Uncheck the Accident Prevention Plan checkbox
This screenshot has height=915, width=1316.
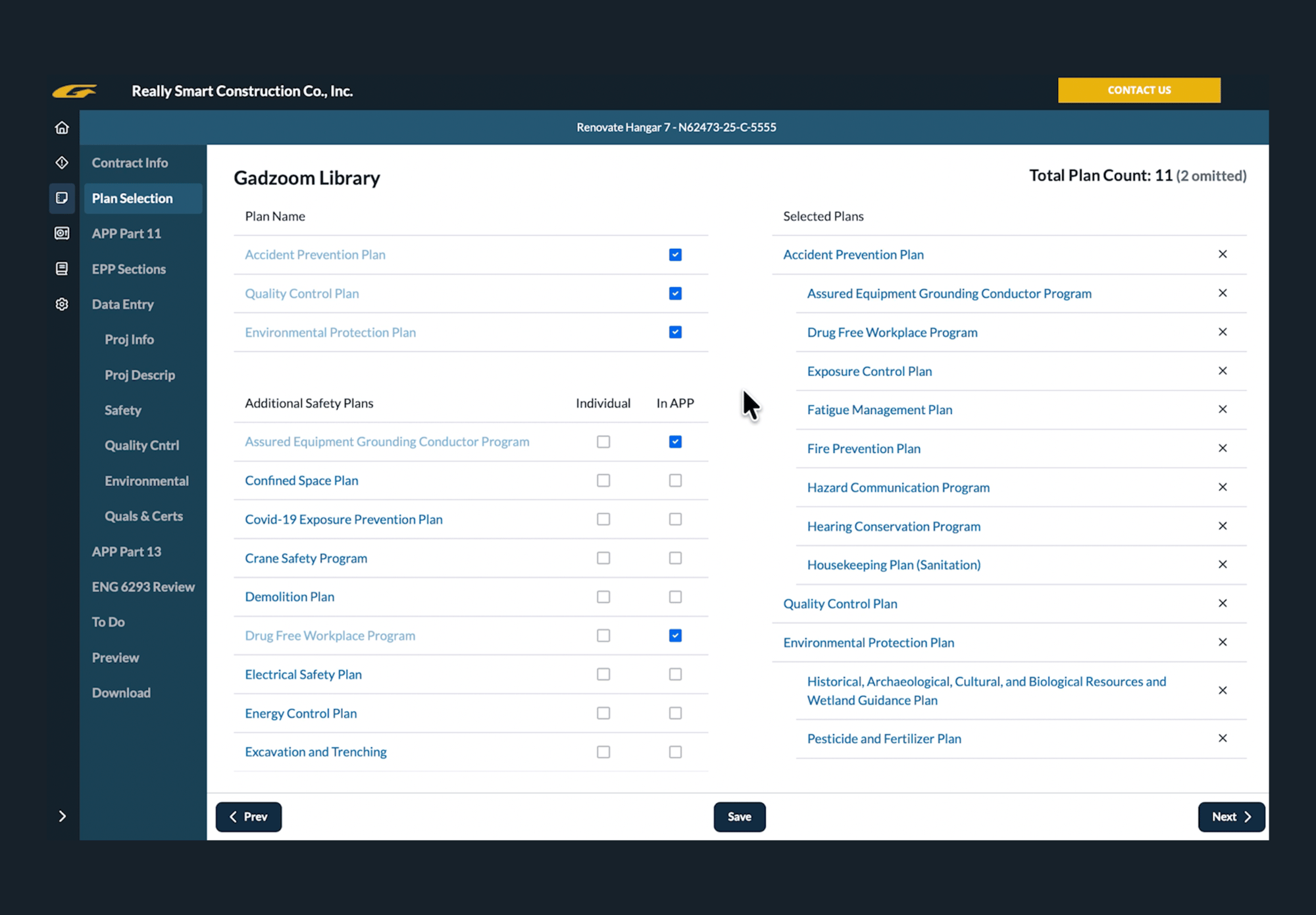click(675, 255)
